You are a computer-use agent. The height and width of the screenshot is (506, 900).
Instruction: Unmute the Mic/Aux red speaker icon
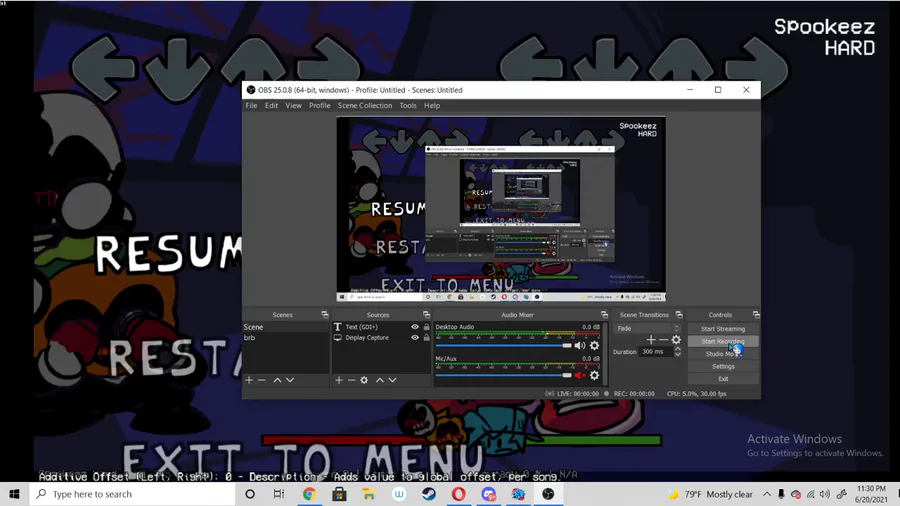tap(580, 375)
